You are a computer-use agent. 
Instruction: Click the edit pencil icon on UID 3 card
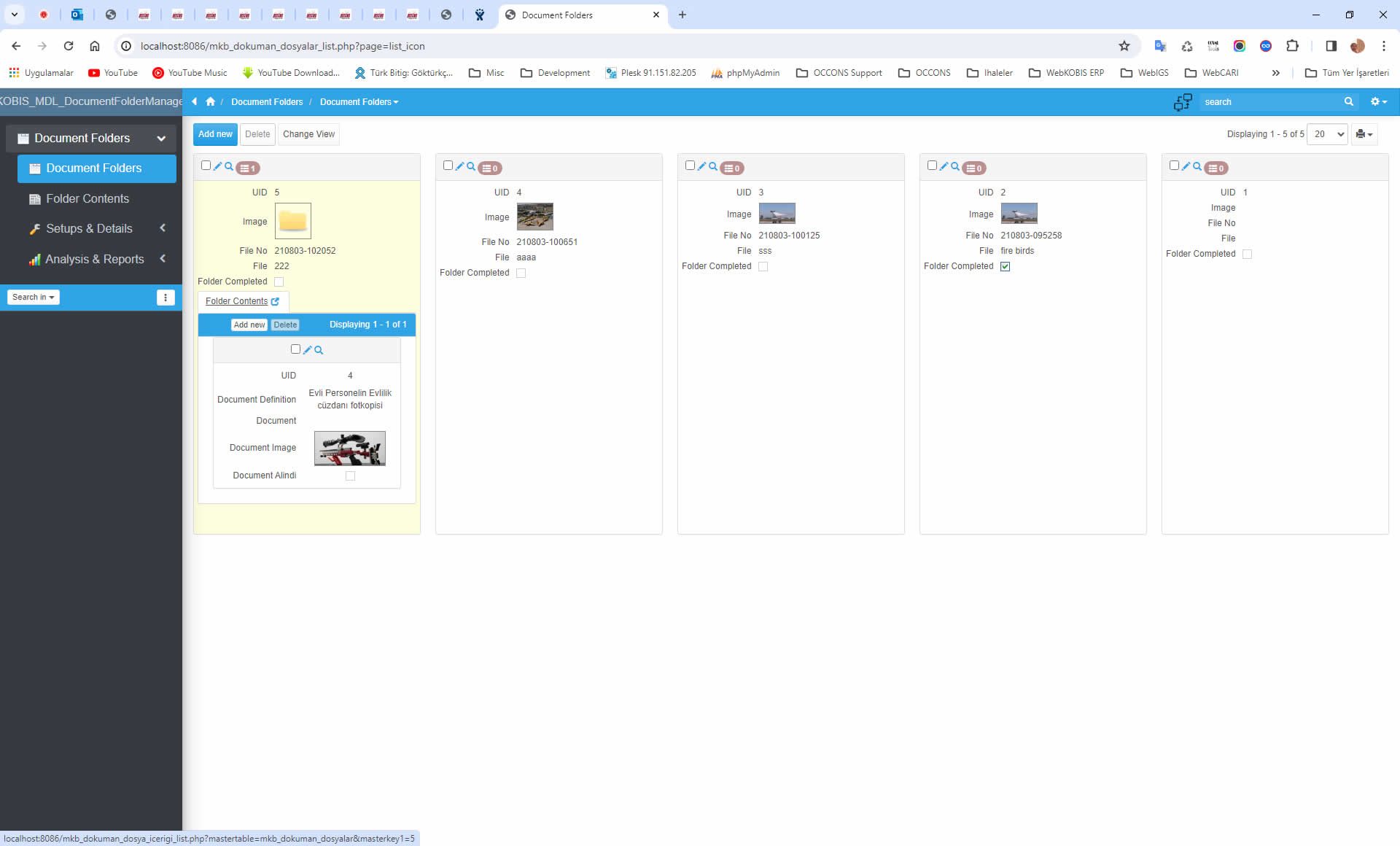click(701, 166)
